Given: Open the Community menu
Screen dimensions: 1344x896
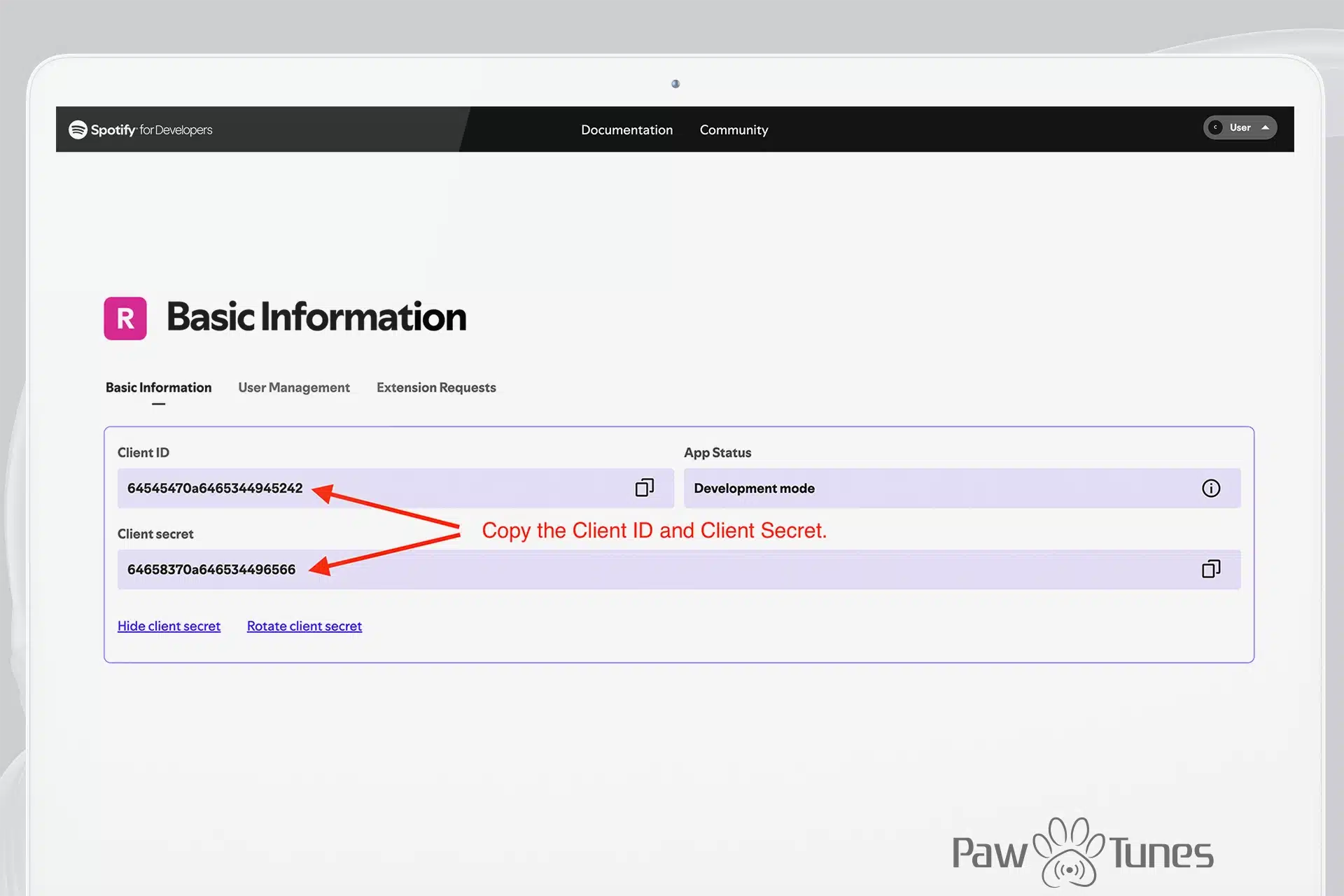Looking at the screenshot, I should [734, 129].
